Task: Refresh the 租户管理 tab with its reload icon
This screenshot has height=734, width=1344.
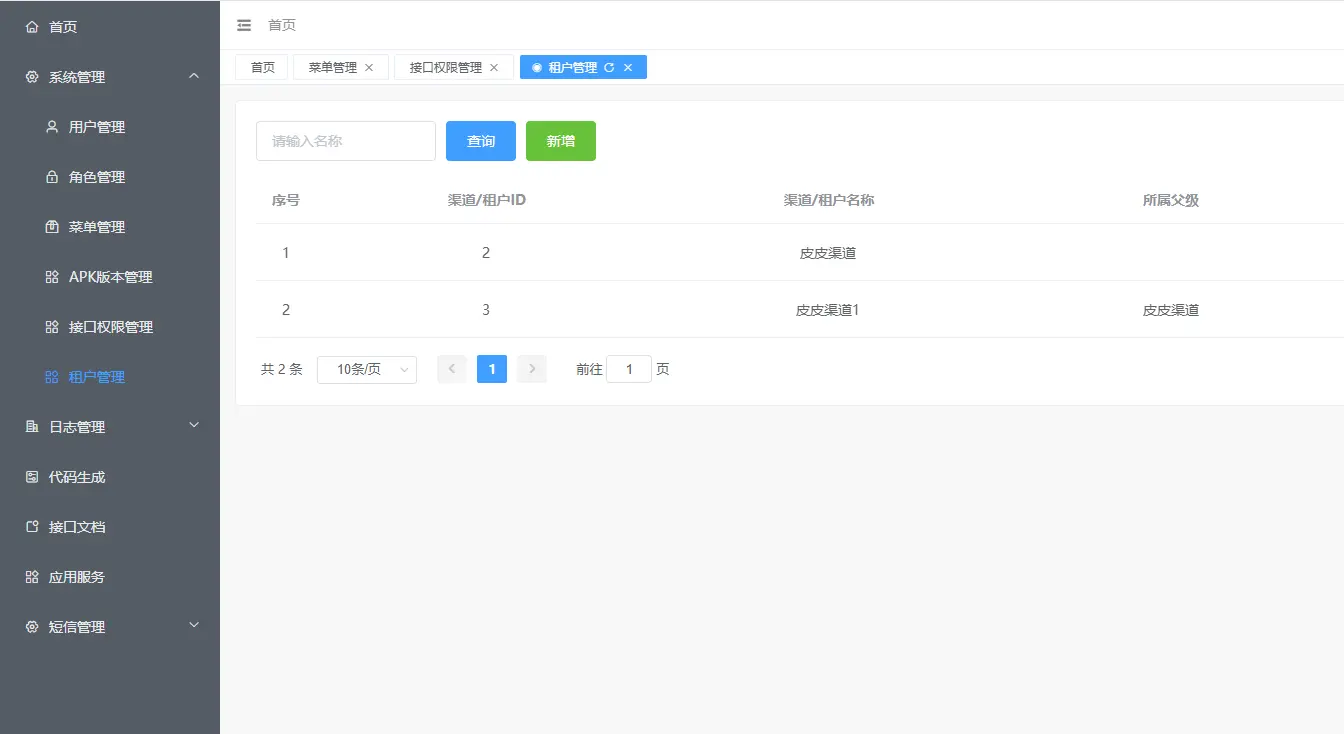Action: [611, 66]
